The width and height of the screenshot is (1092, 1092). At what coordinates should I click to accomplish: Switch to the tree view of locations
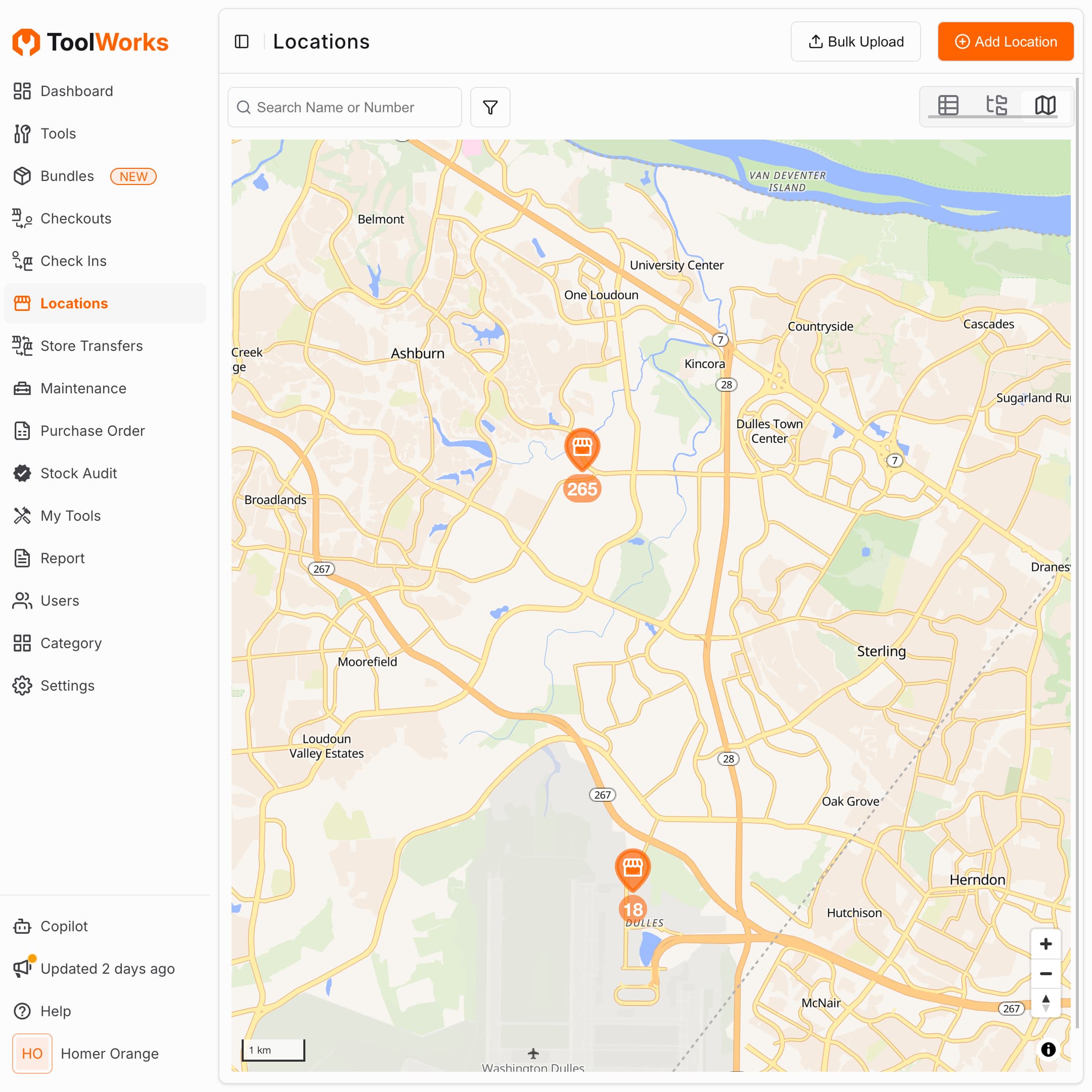coord(996,105)
